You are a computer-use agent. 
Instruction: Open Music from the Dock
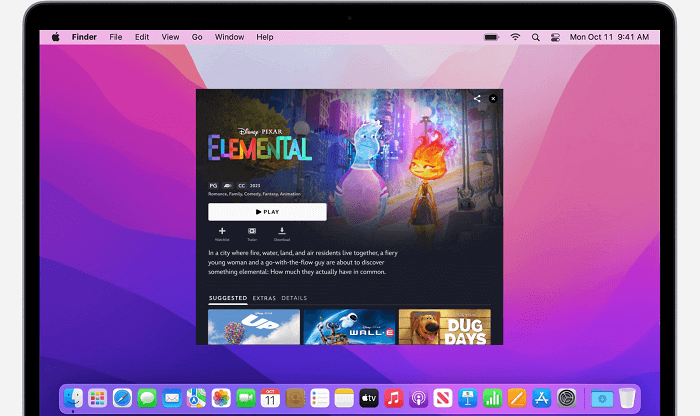click(x=394, y=398)
